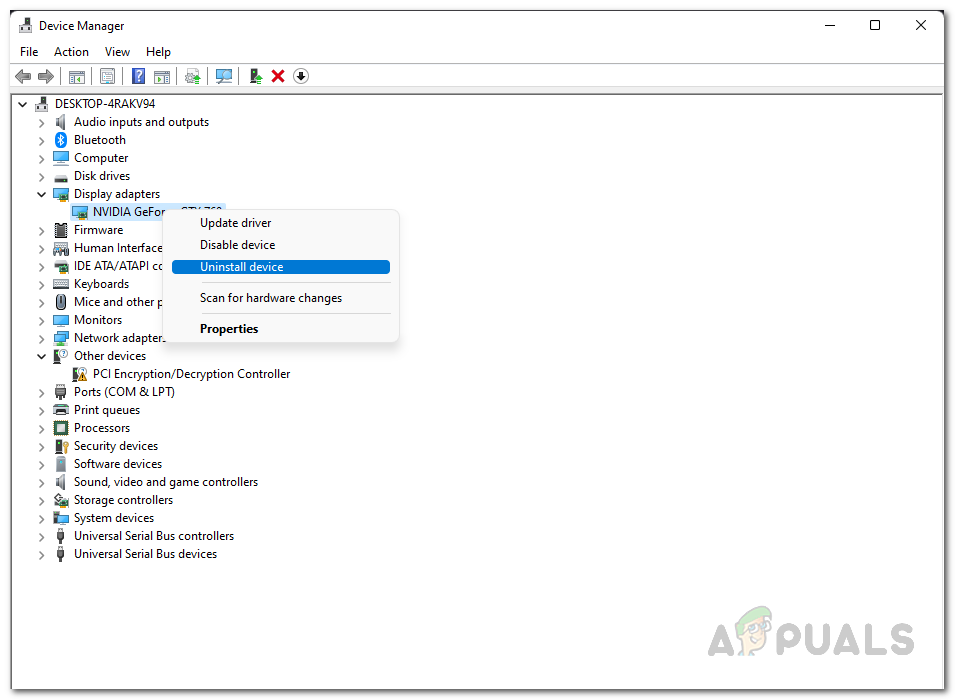Image resolution: width=955 pixels, height=700 pixels.
Task: Click the red X Uninstall device icon
Action: 278,76
